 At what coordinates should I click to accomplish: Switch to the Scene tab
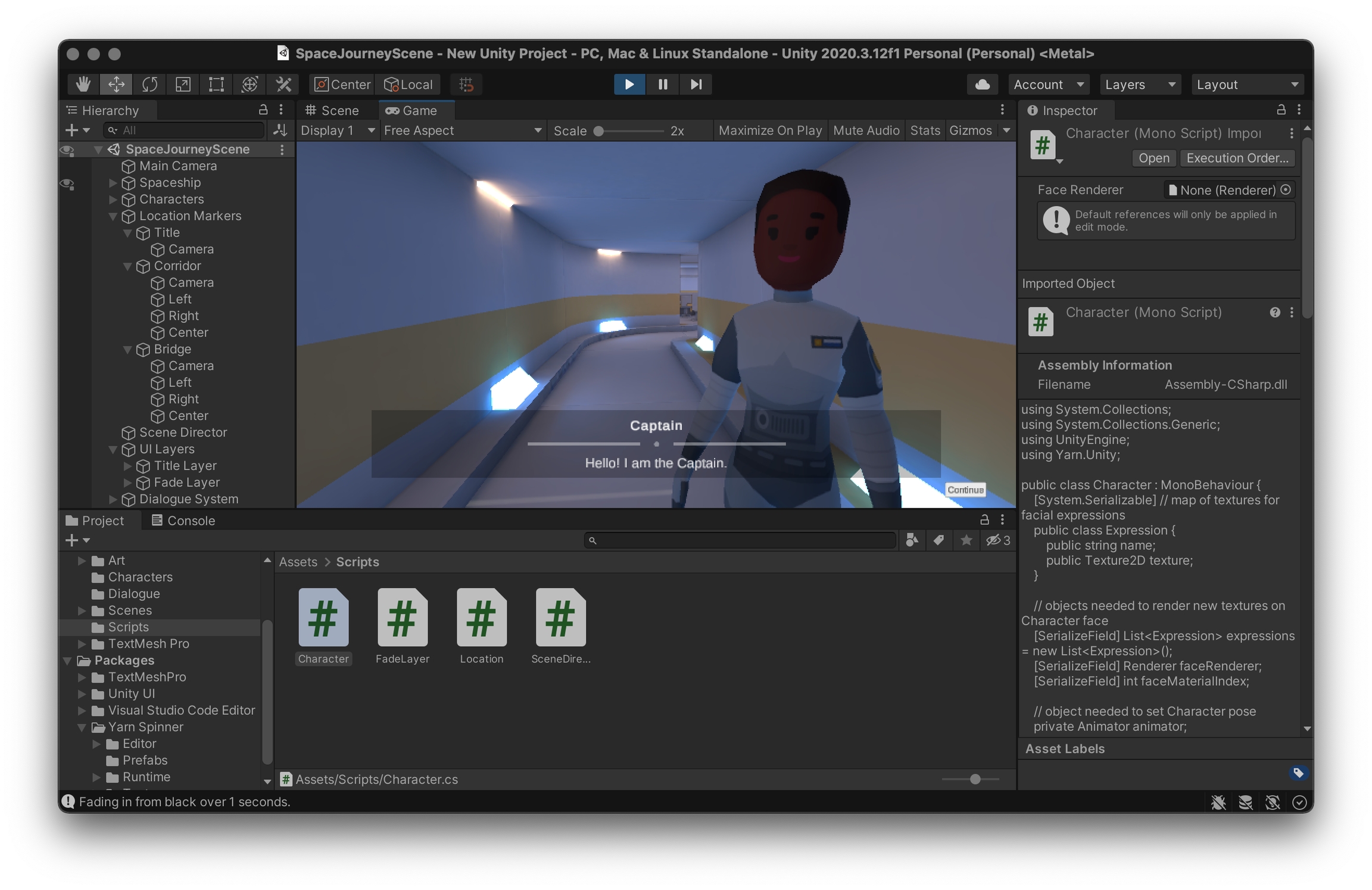pos(332,111)
